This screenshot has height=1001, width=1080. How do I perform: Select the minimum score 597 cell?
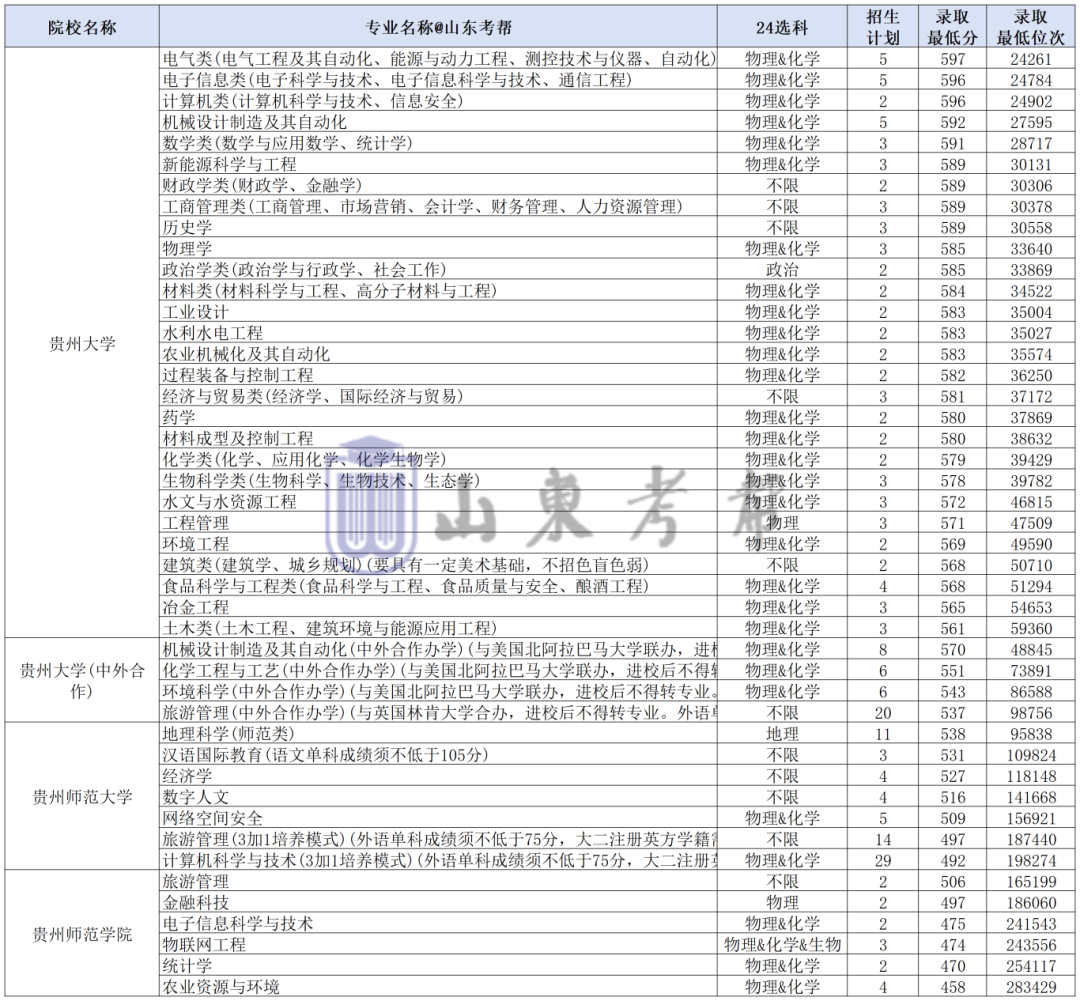(x=953, y=59)
